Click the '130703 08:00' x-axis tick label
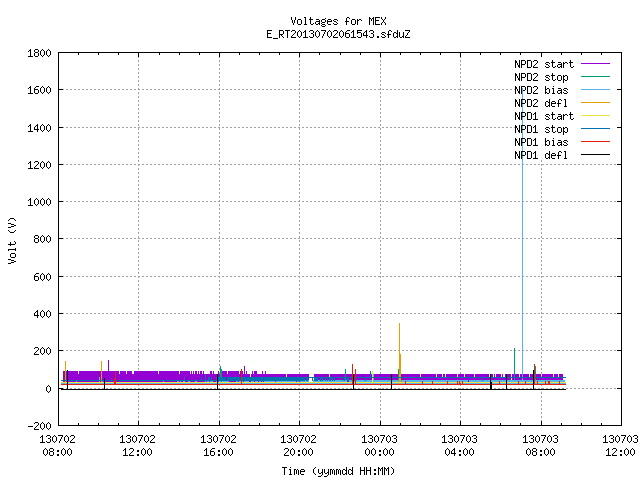 [x=540, y=446]
